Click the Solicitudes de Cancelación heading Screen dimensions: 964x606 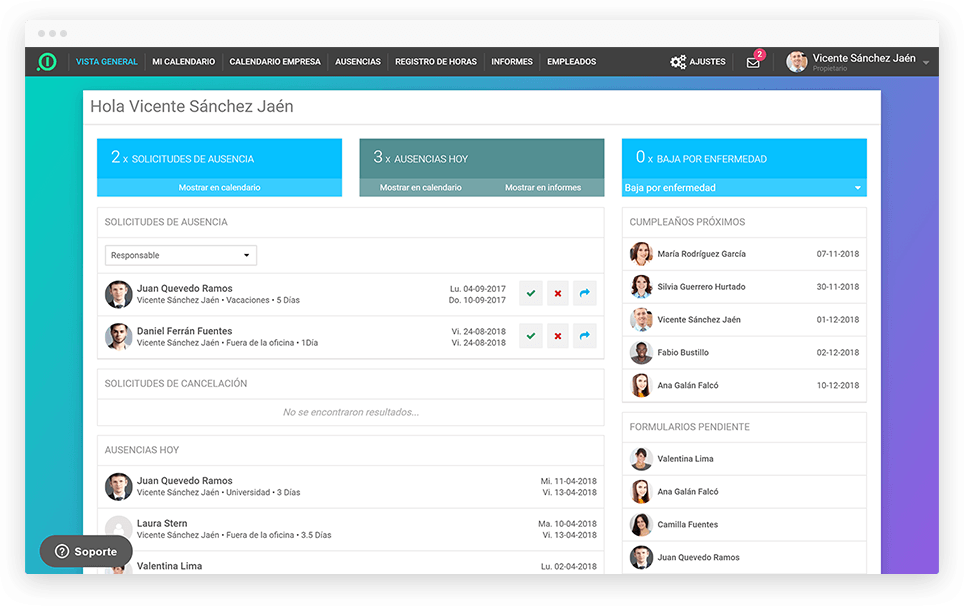tap(176, 384)
